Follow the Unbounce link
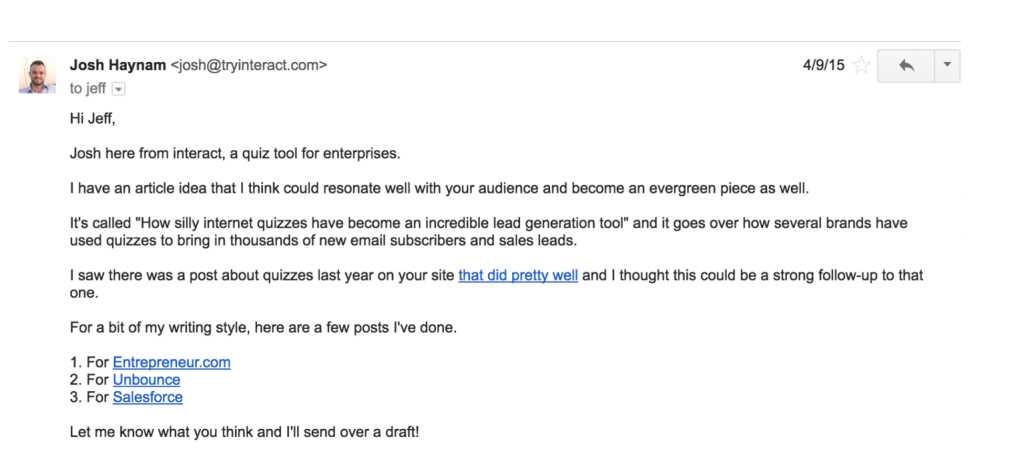 click(x=146, y=379)
